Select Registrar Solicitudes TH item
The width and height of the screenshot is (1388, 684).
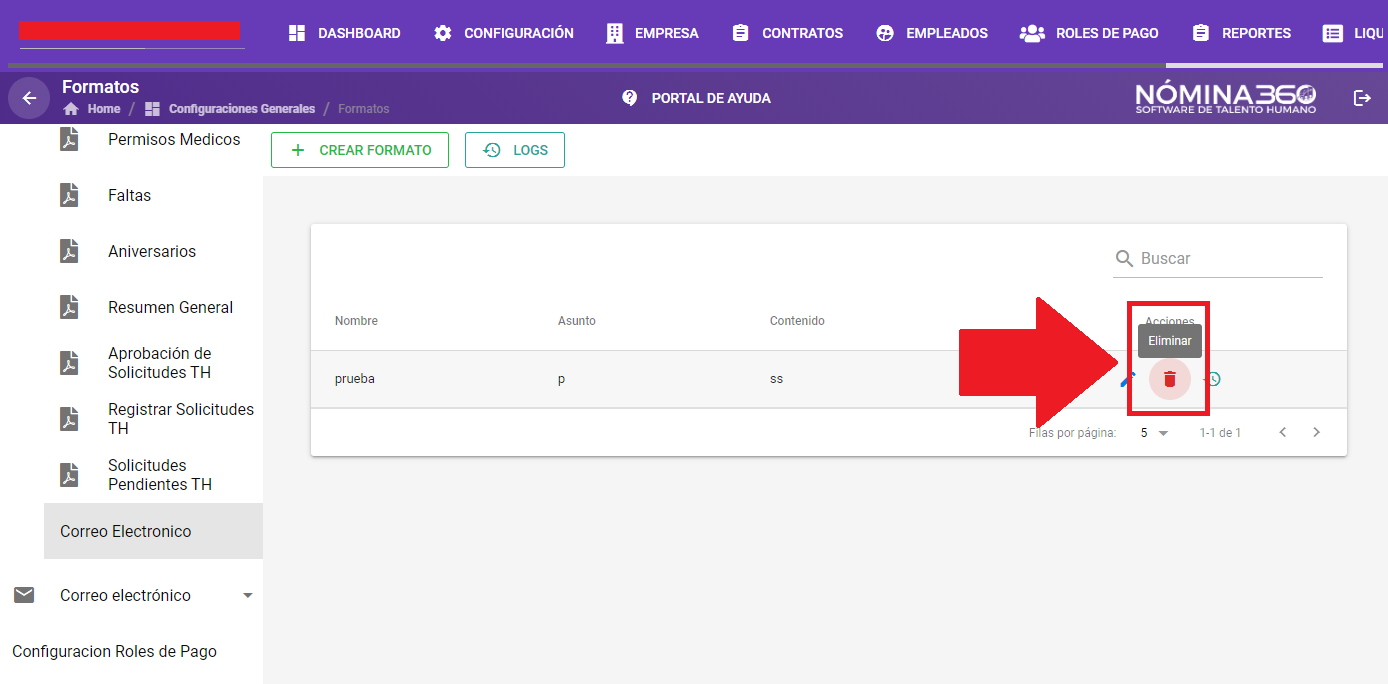click(x=180, y=419)
